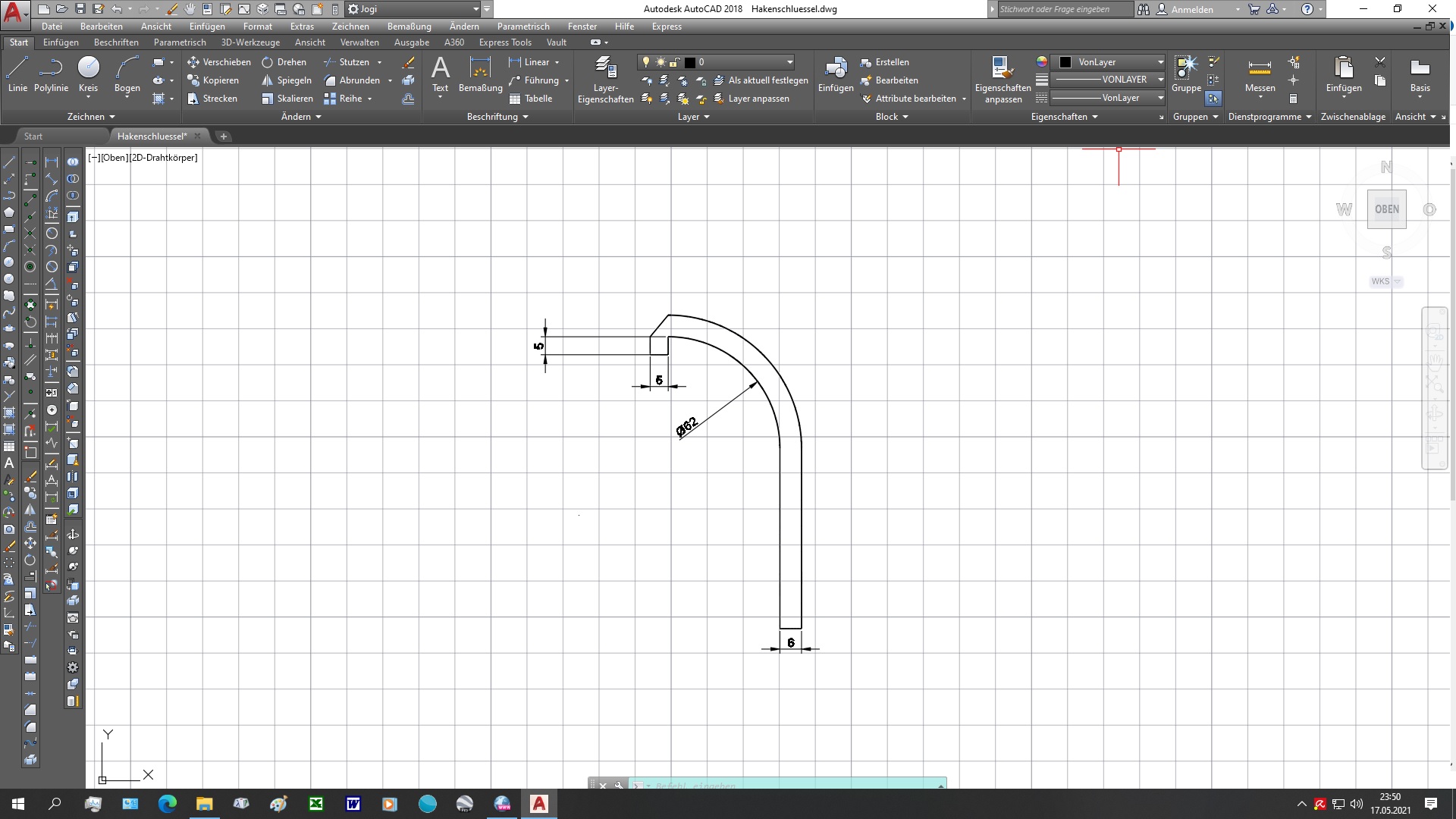The height and width of the screenshot is (819, 1456).
Task: Open the VonLayer linetype dropdown
Action: tap(1160, 98)
